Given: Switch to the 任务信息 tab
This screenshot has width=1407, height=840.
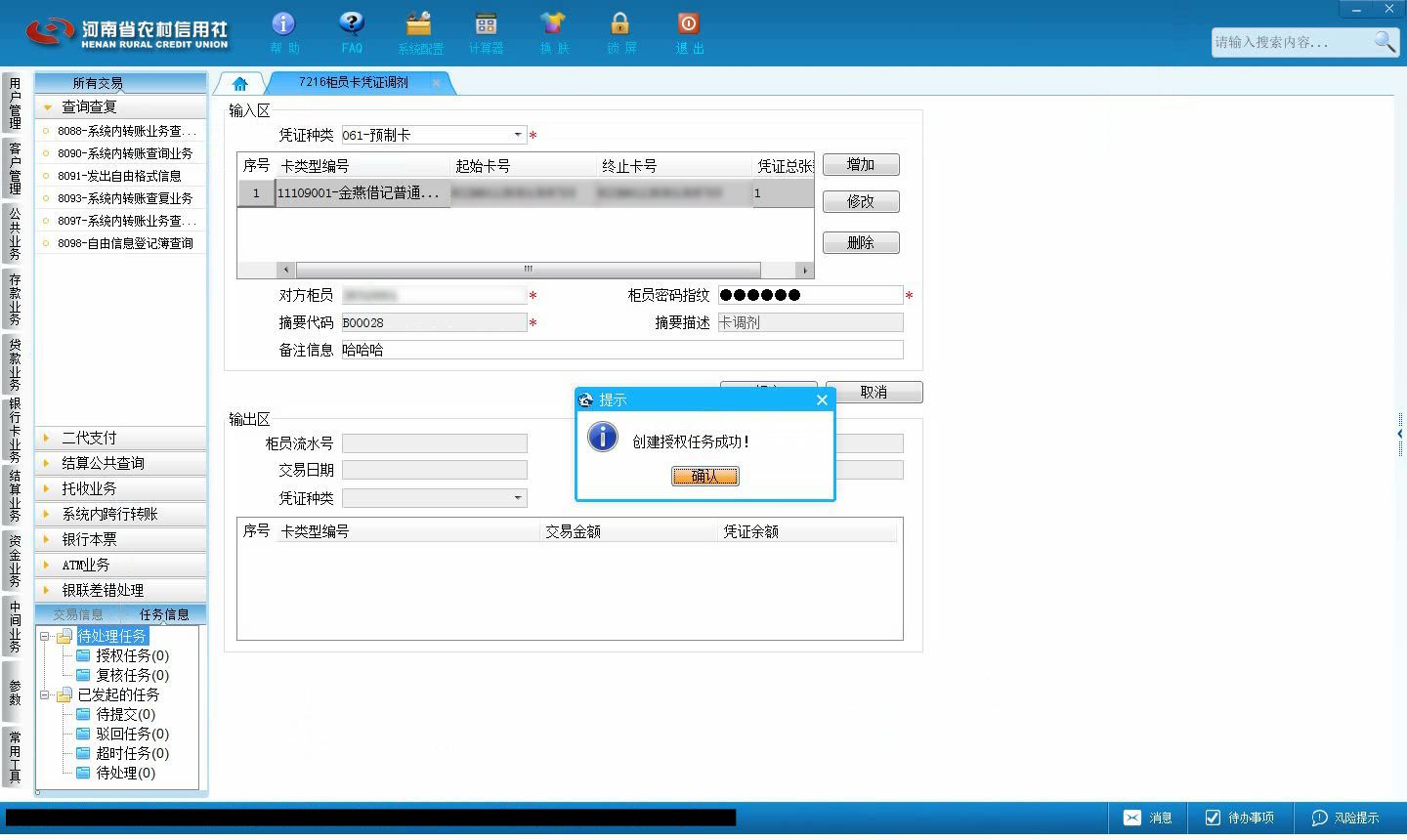Looking at the screenshot, I should (x=164, y=614).
